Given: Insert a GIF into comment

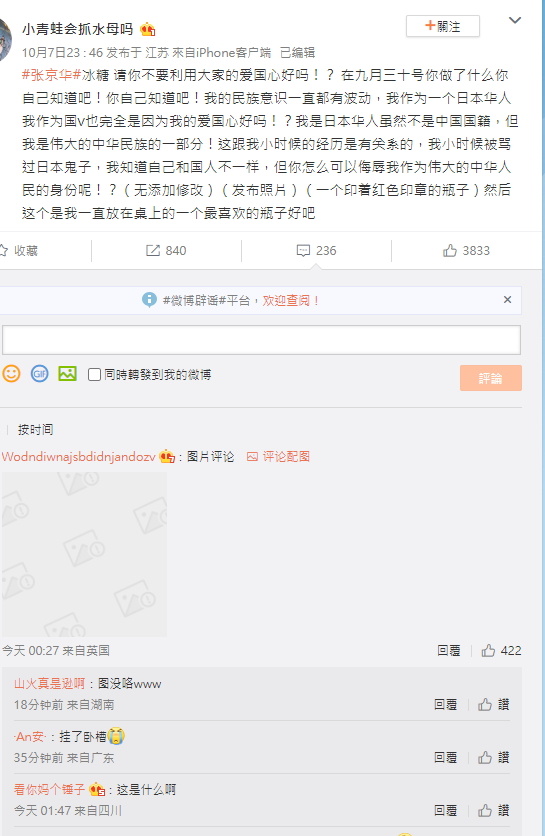Looking at the screenshot, I should pos(39,373).
